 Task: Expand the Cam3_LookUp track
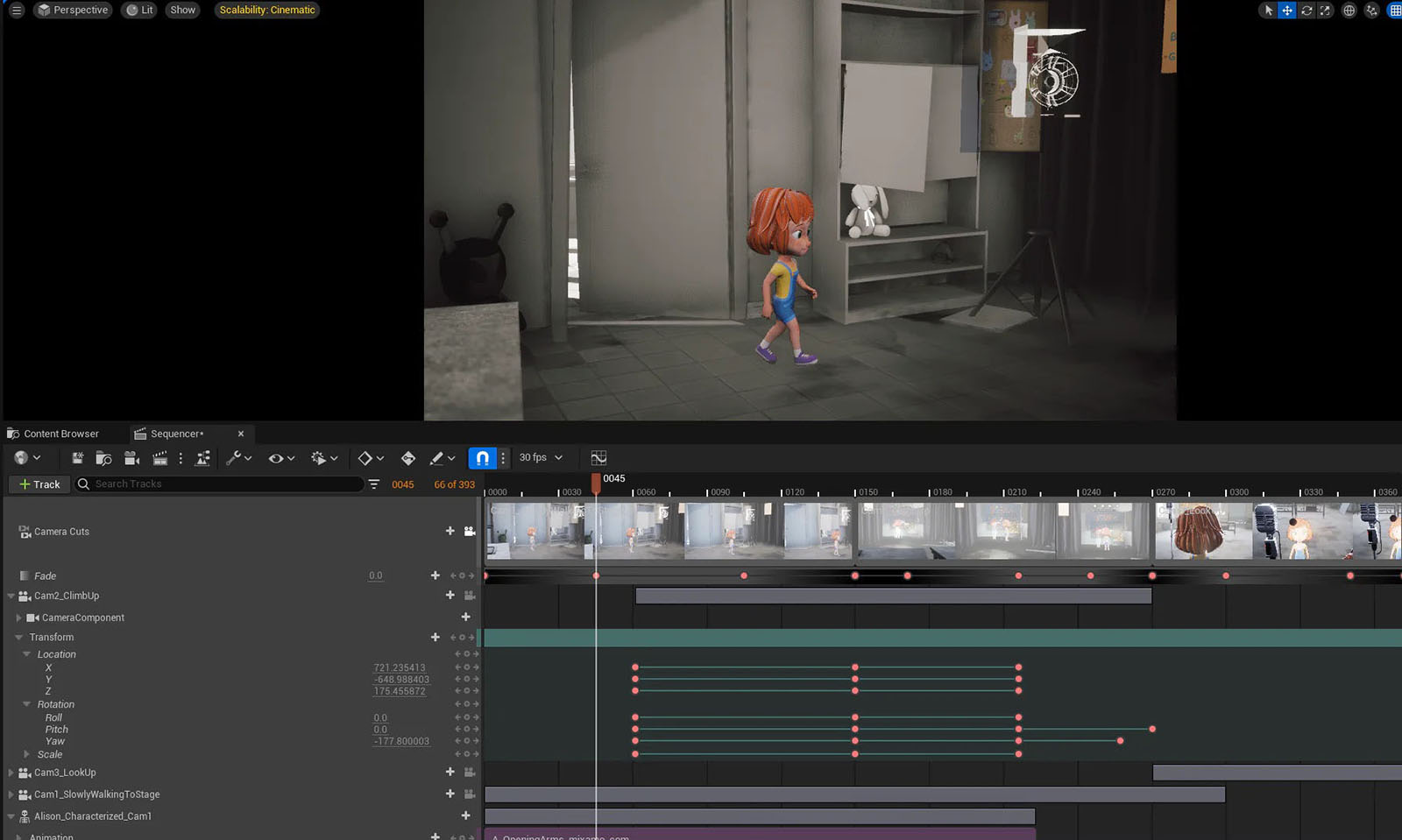tap(11, 773)
